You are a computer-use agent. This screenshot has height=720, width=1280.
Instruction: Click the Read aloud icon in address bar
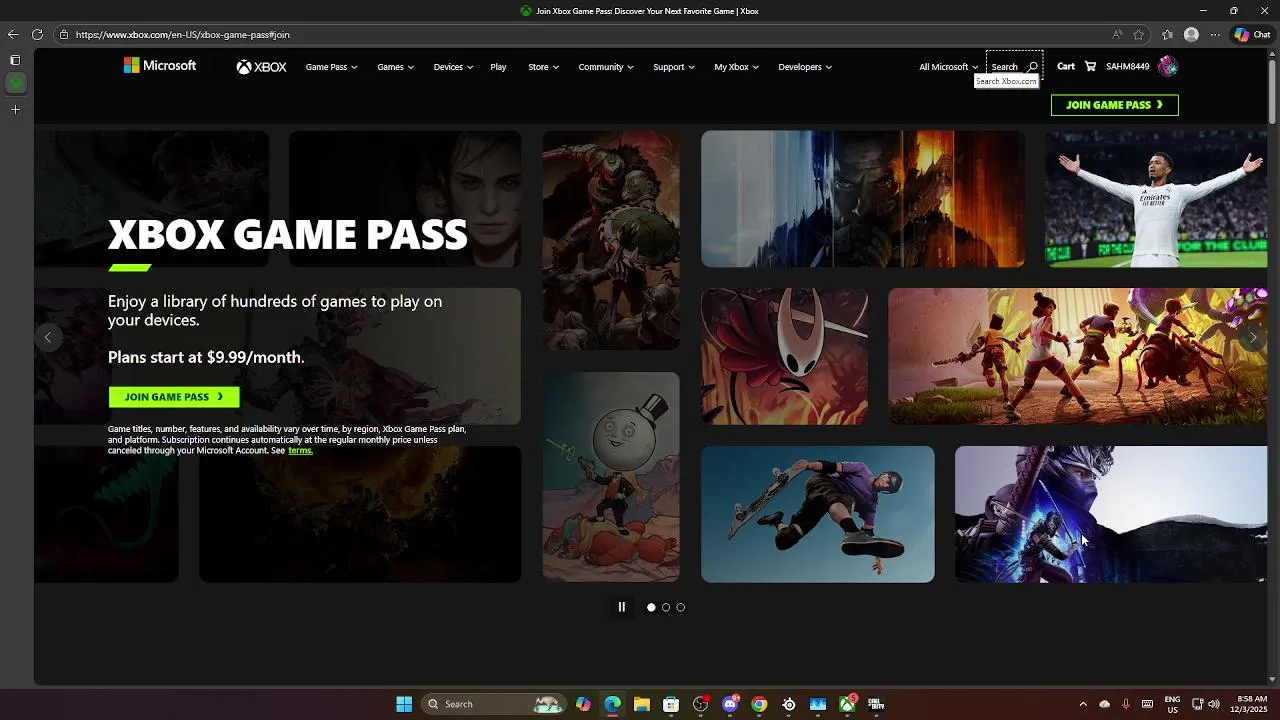click(1117, 34)
